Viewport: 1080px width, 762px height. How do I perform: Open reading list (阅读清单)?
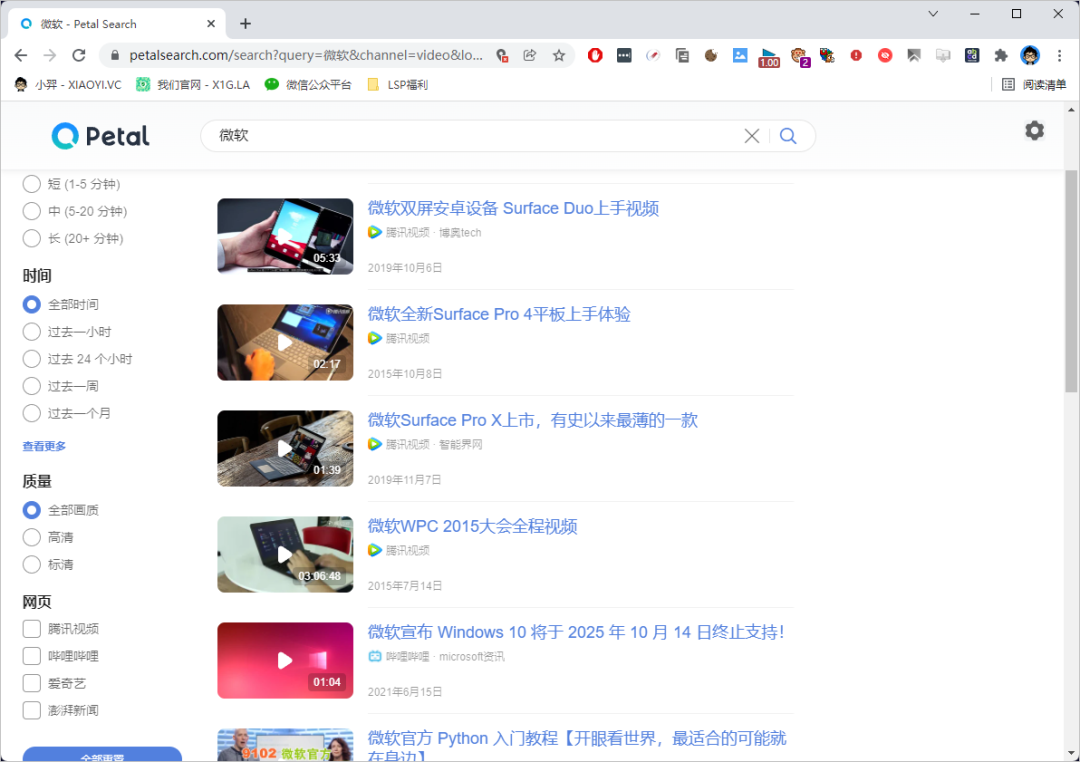1033,85
